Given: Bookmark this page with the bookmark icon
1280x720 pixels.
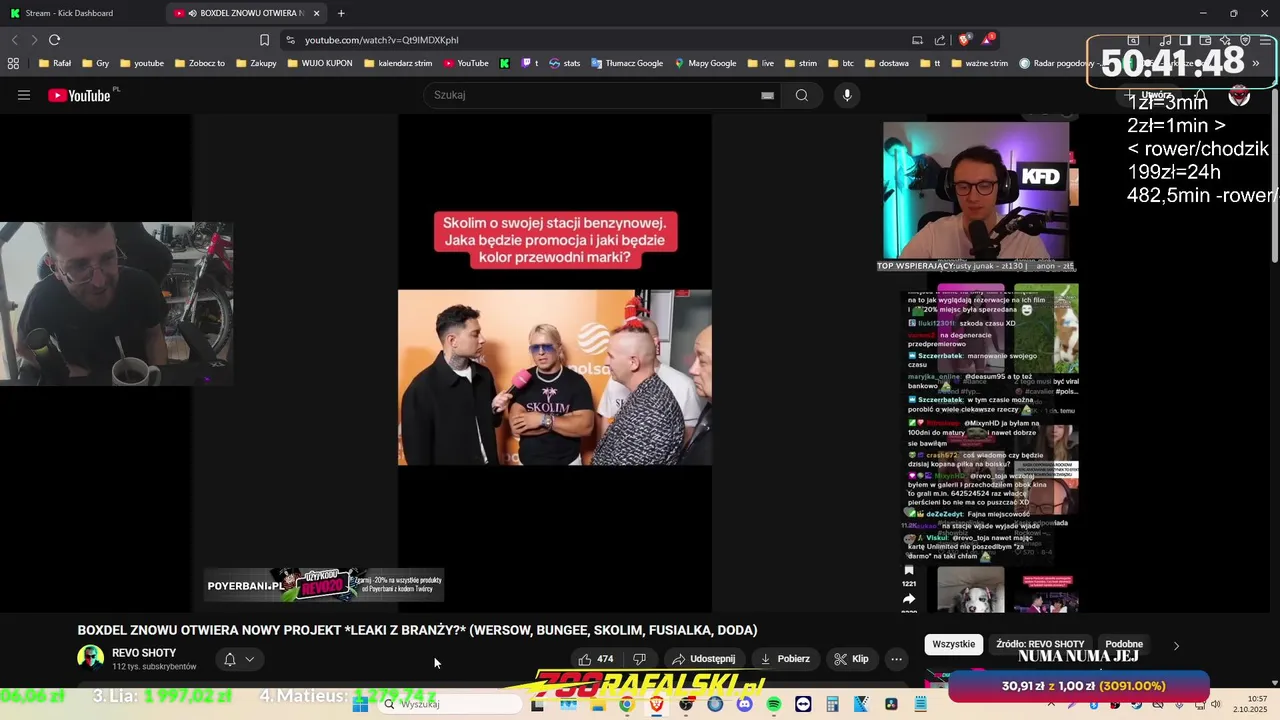Looking at the screenshot, I should (x=264, y=40).
